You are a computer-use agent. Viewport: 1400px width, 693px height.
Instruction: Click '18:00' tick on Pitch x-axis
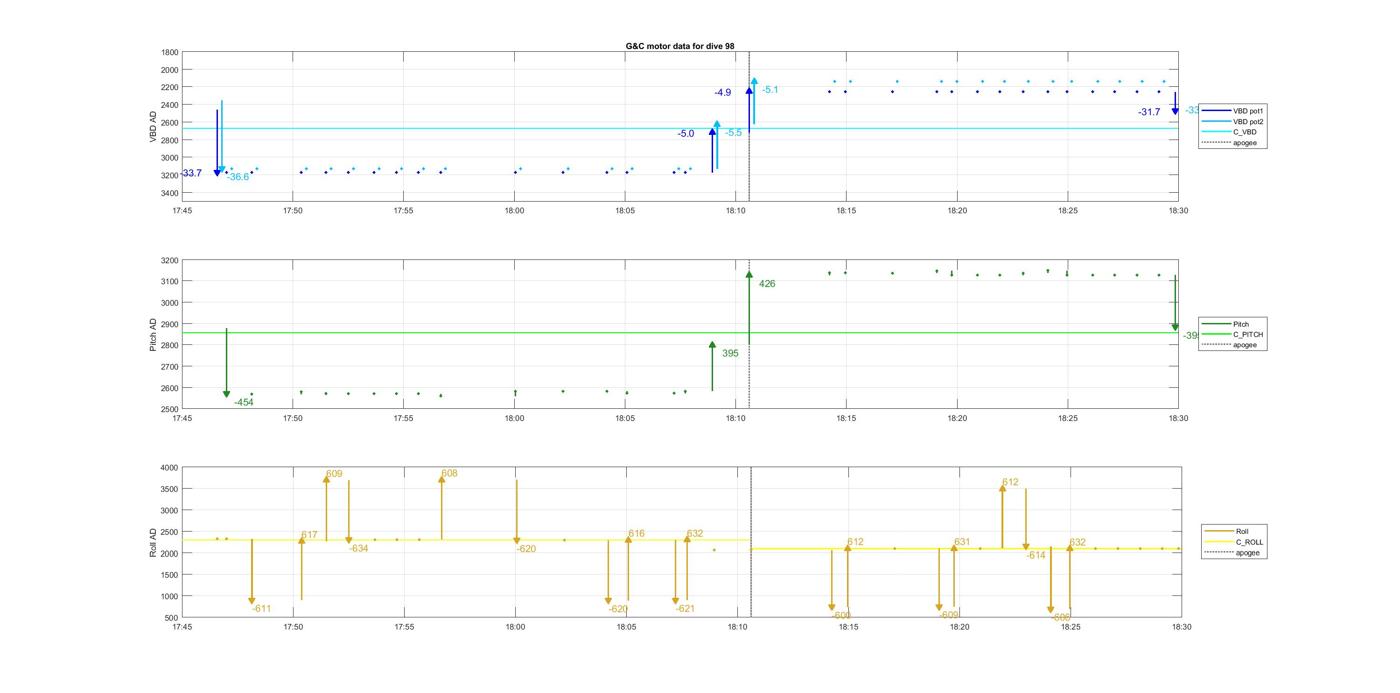515,419
